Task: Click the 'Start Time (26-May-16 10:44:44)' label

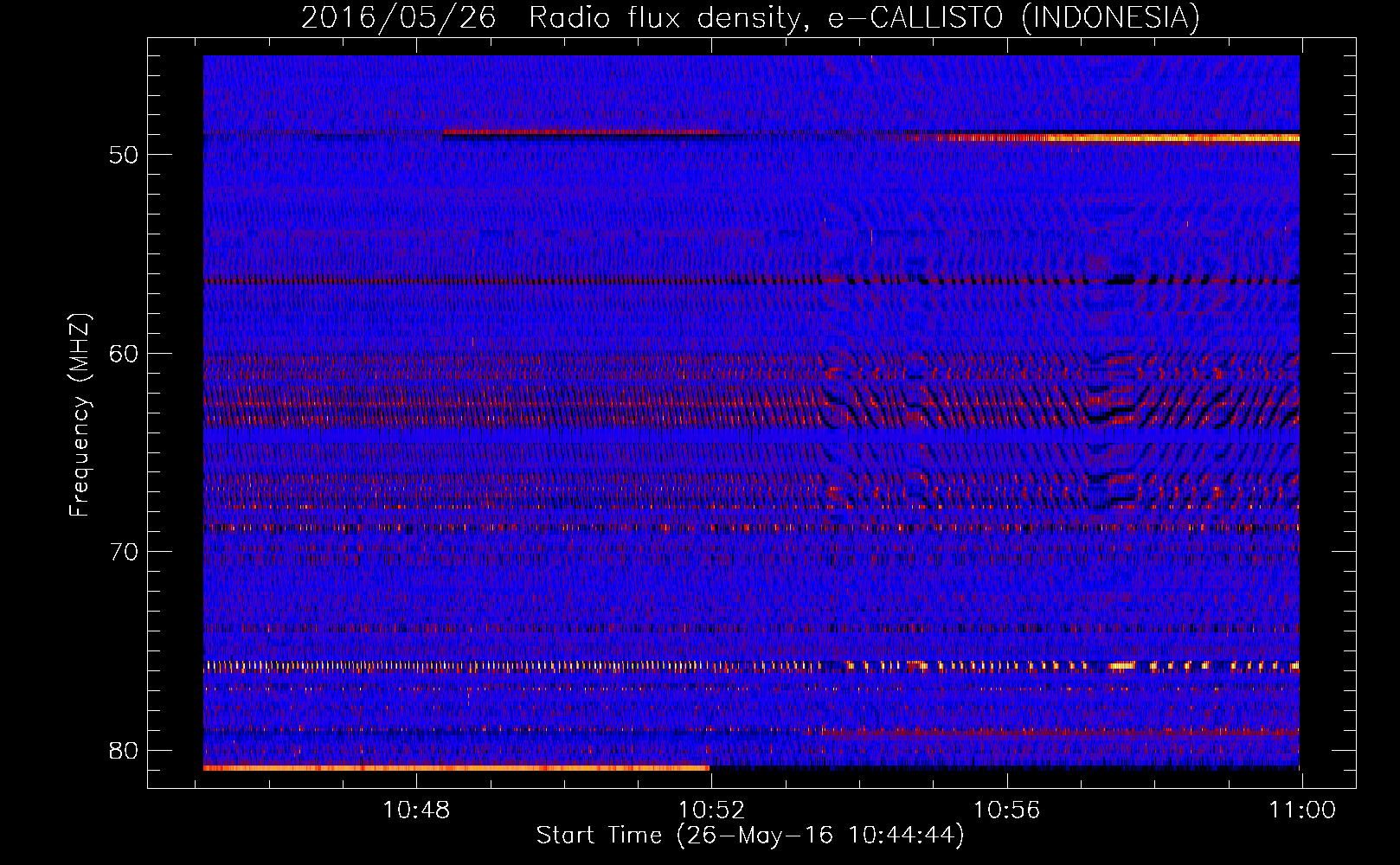Action: click(750, 836)
